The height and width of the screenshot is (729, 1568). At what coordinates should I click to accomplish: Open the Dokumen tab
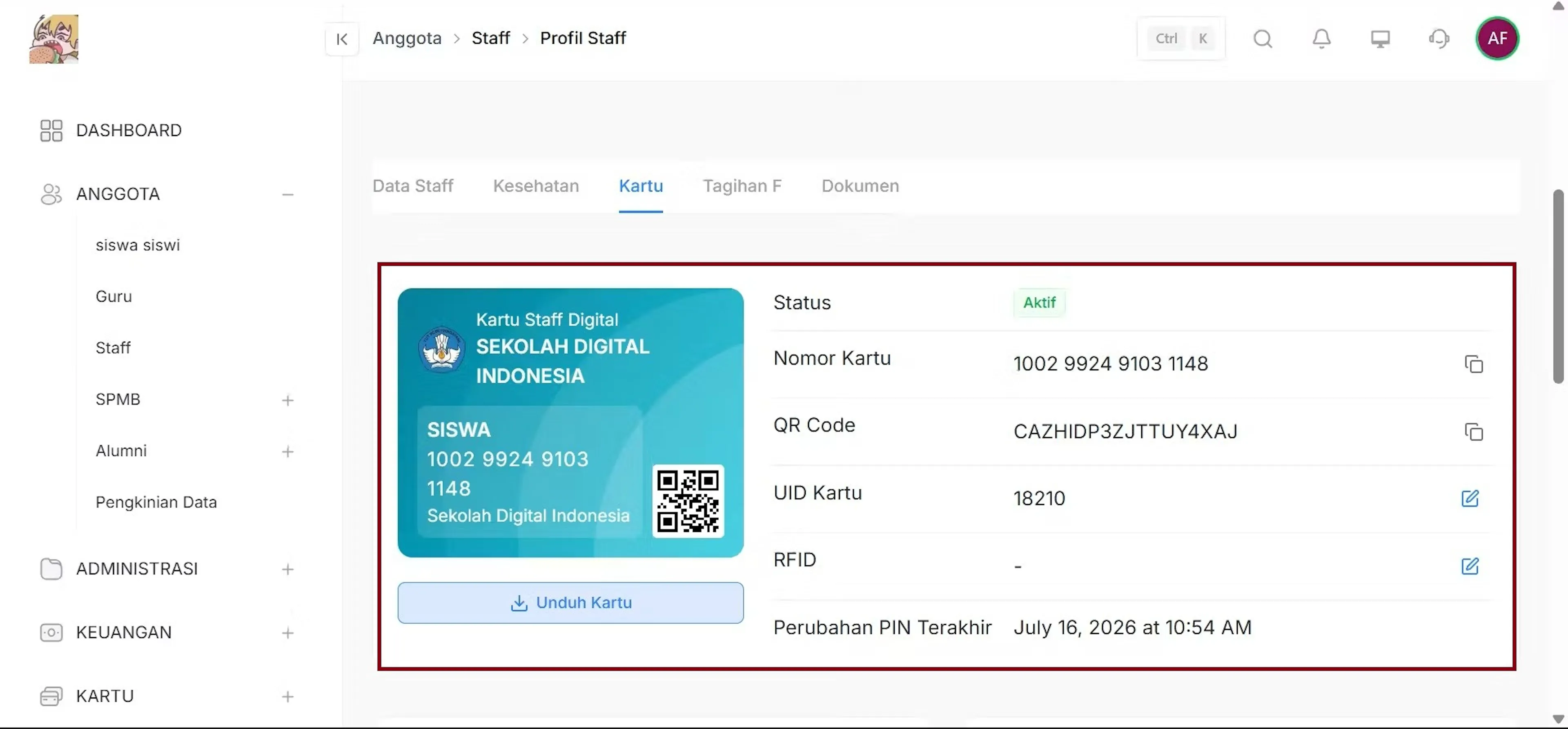point(860,186)
